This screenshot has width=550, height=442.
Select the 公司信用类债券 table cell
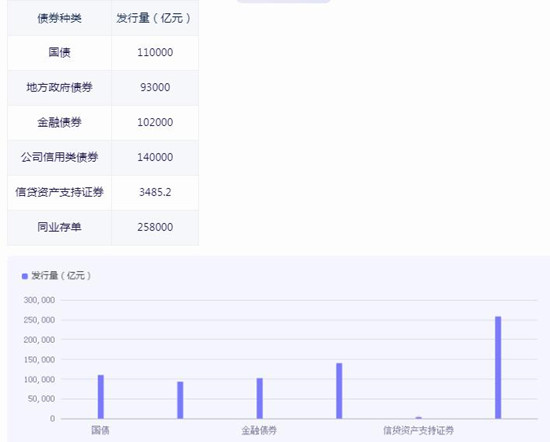[59, 157]
